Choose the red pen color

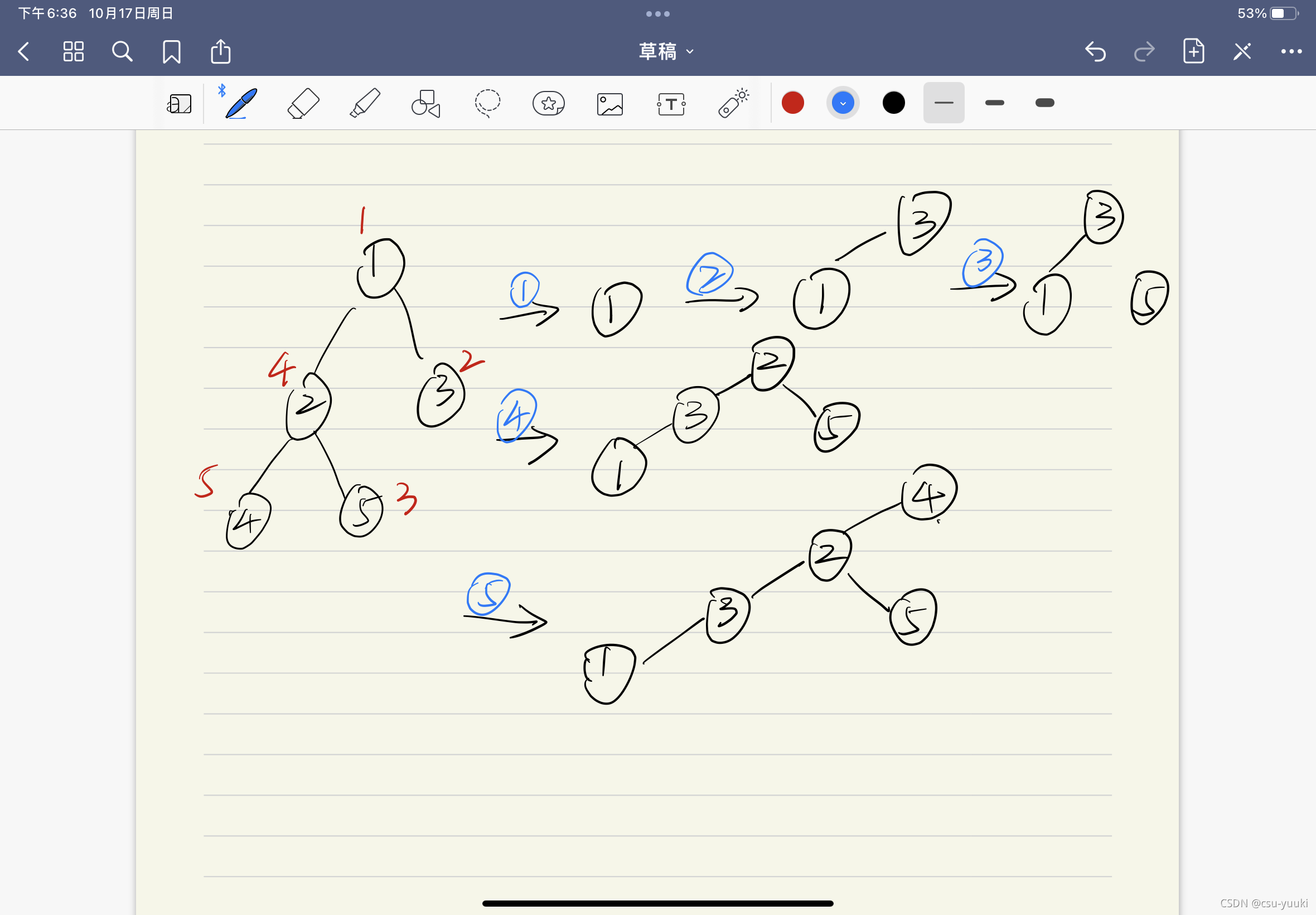point(792,103)
